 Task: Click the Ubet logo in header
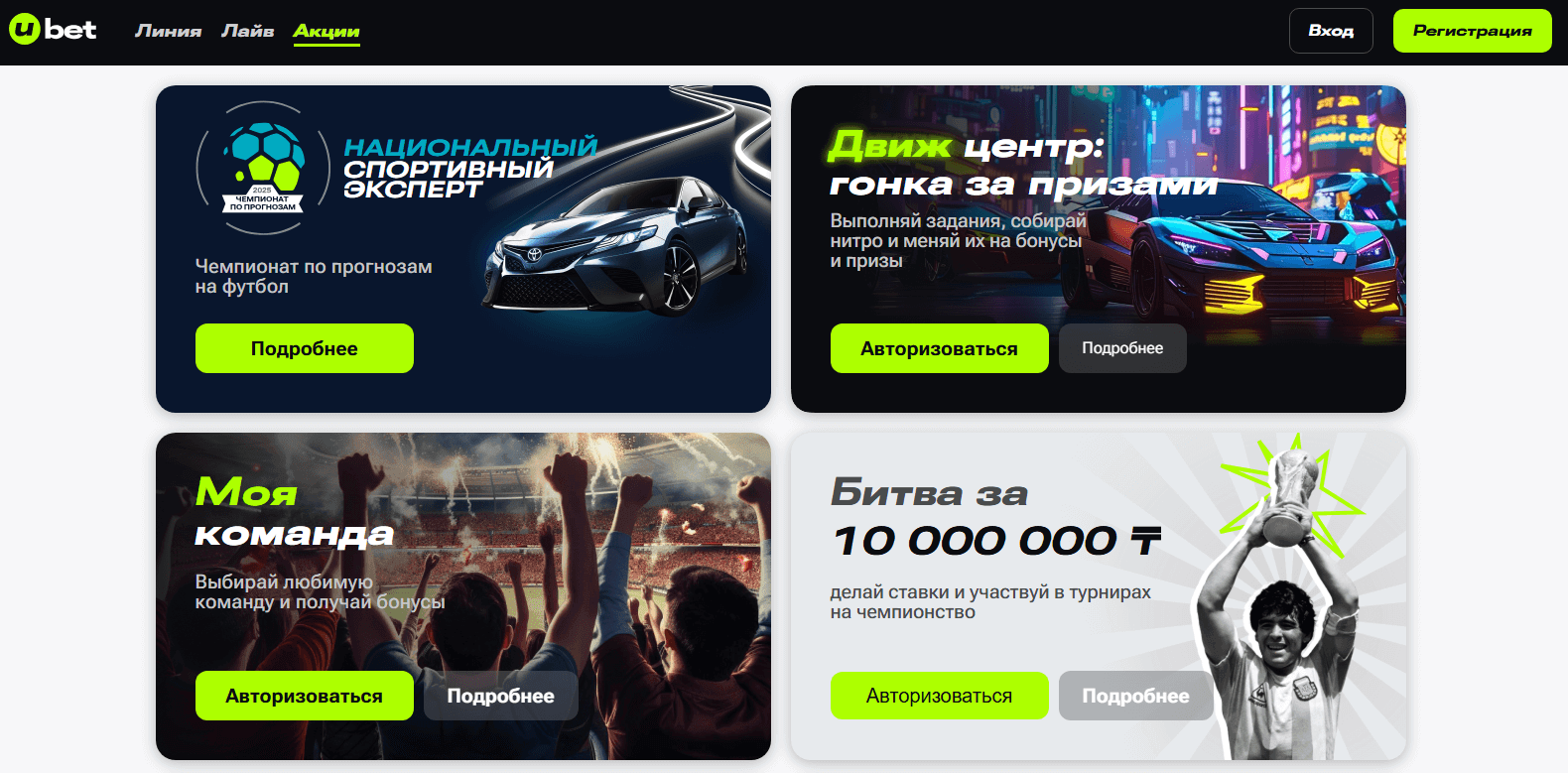coord(53,30)
